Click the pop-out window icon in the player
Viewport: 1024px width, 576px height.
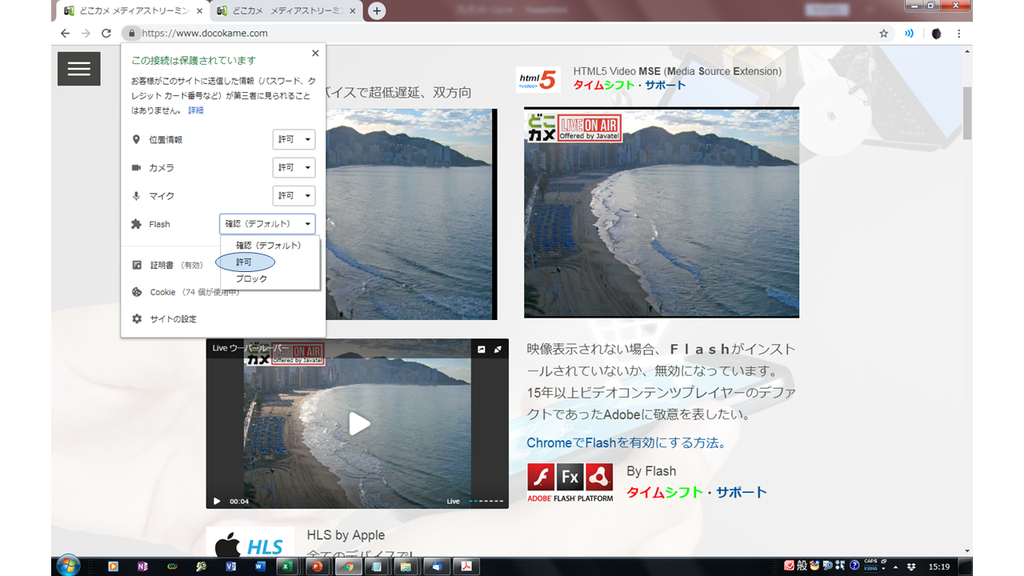tap(481, 349)
